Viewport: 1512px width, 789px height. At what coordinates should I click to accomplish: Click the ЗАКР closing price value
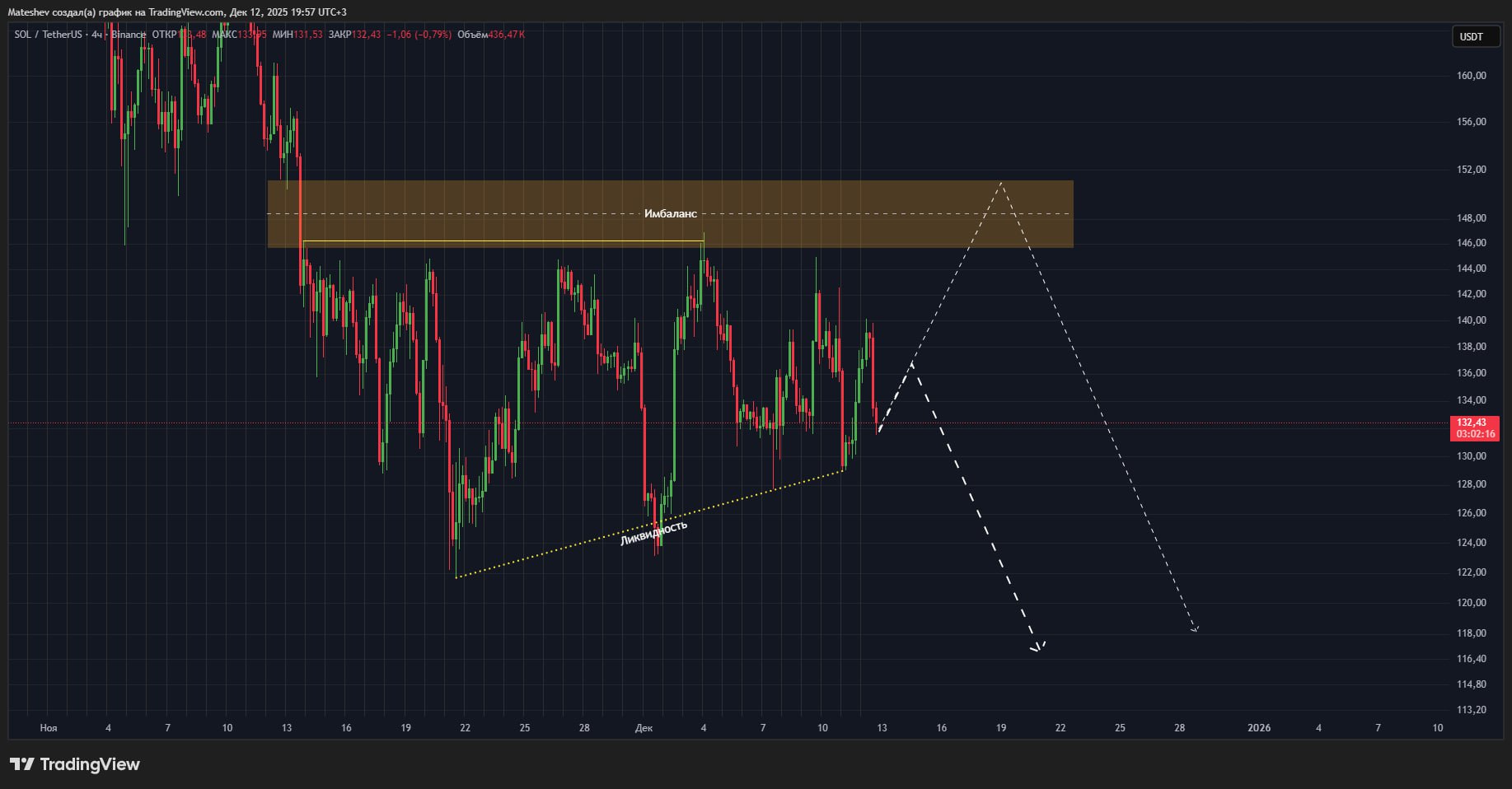click(366, 35)
